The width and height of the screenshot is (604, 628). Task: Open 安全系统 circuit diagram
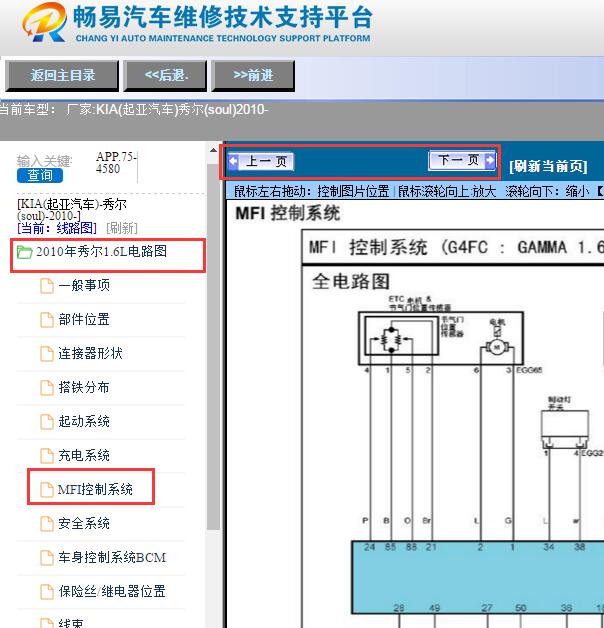tap(84, 523)
